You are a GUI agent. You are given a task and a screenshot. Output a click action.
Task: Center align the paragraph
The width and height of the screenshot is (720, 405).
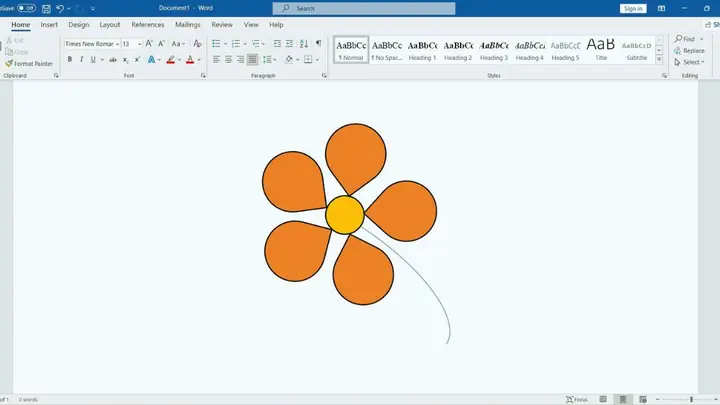228,60
